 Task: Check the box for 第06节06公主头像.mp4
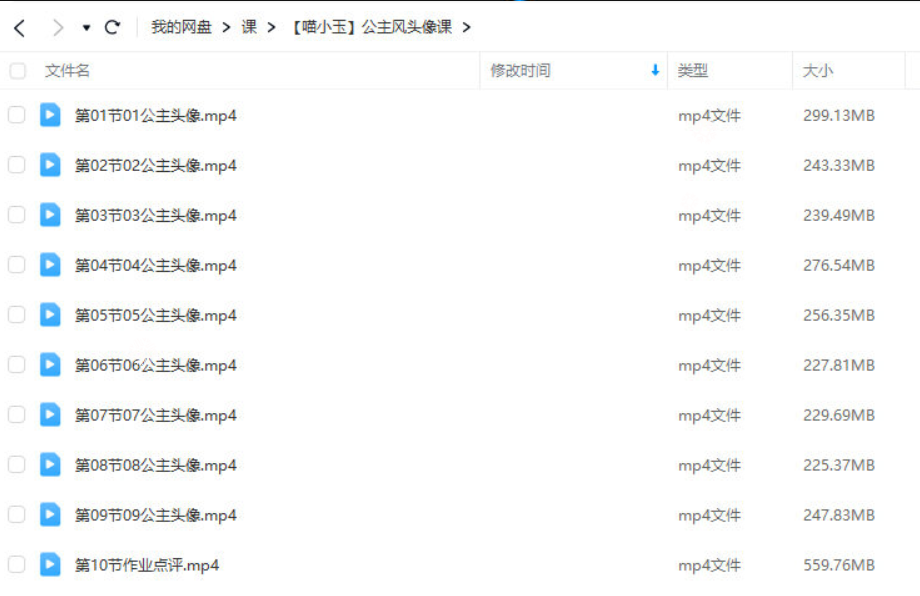click(16, 364)
